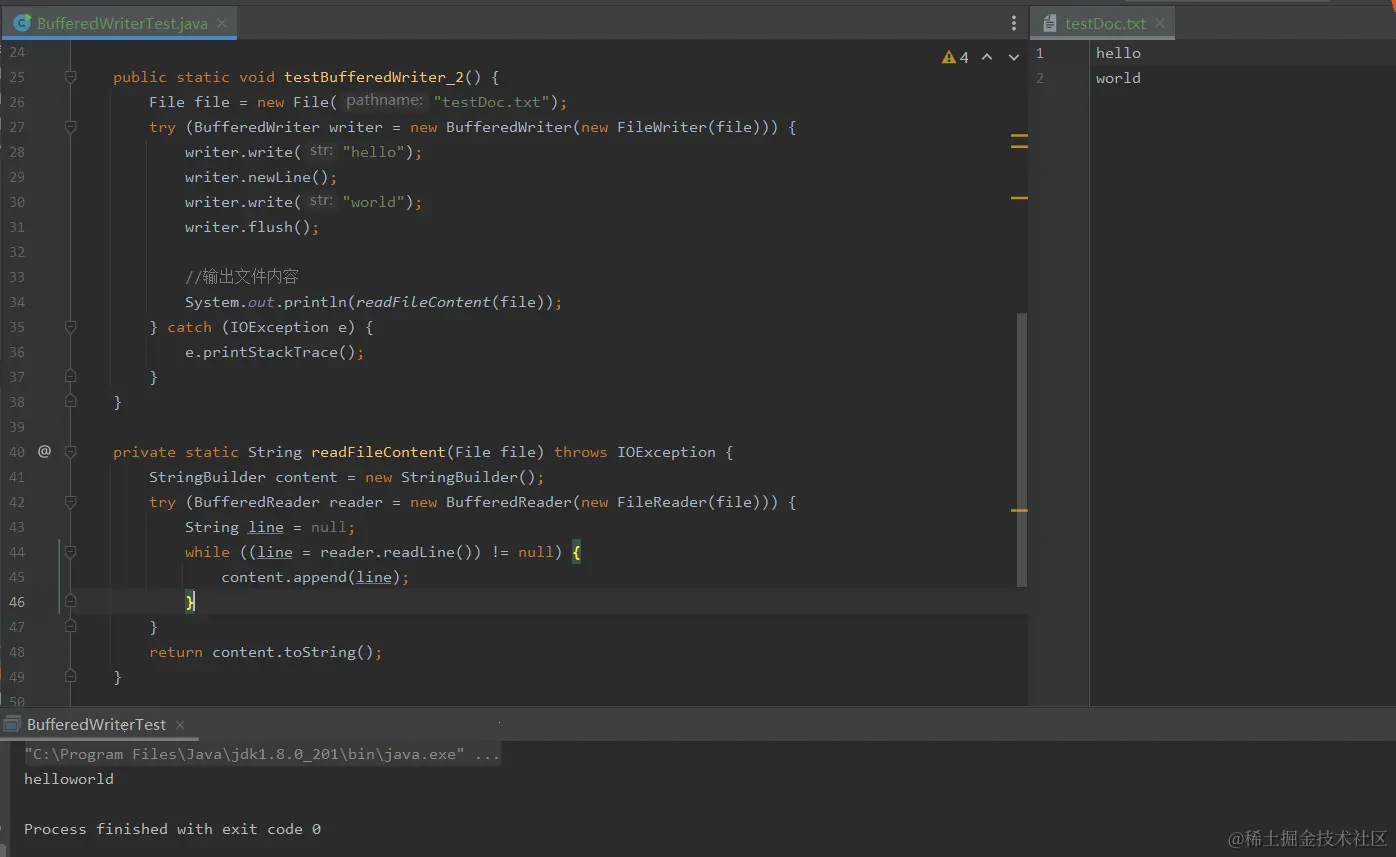Go to next highlighted problem down arrow
This screenshot has height=857, width=1396.
click(1014, 57)
